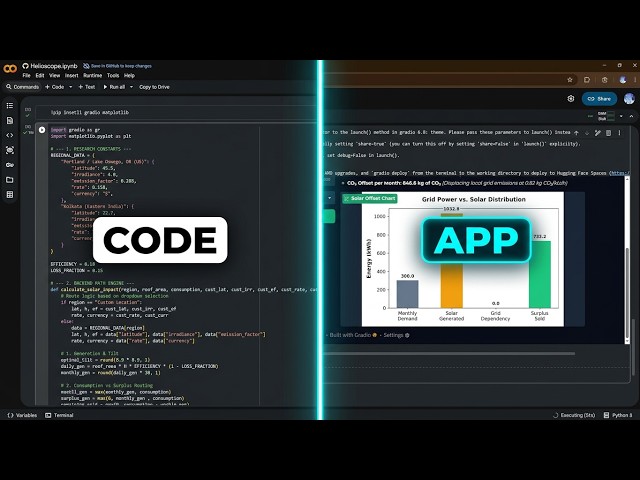
Task: Open the variable inspector sidebar icon
Action: [10, 150]
